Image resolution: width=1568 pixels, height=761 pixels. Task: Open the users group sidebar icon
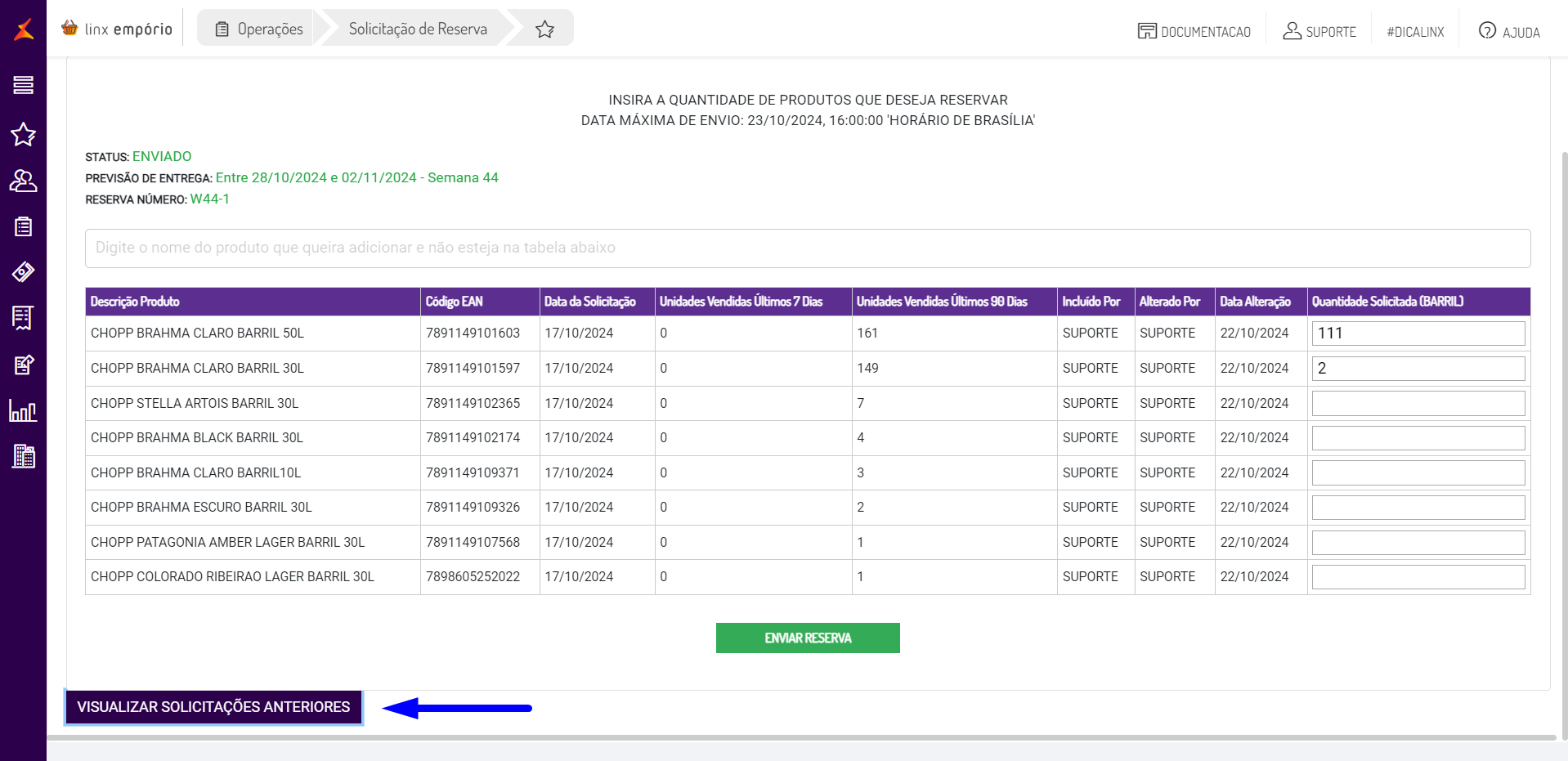pyautogui.click(x=23, y=181)
